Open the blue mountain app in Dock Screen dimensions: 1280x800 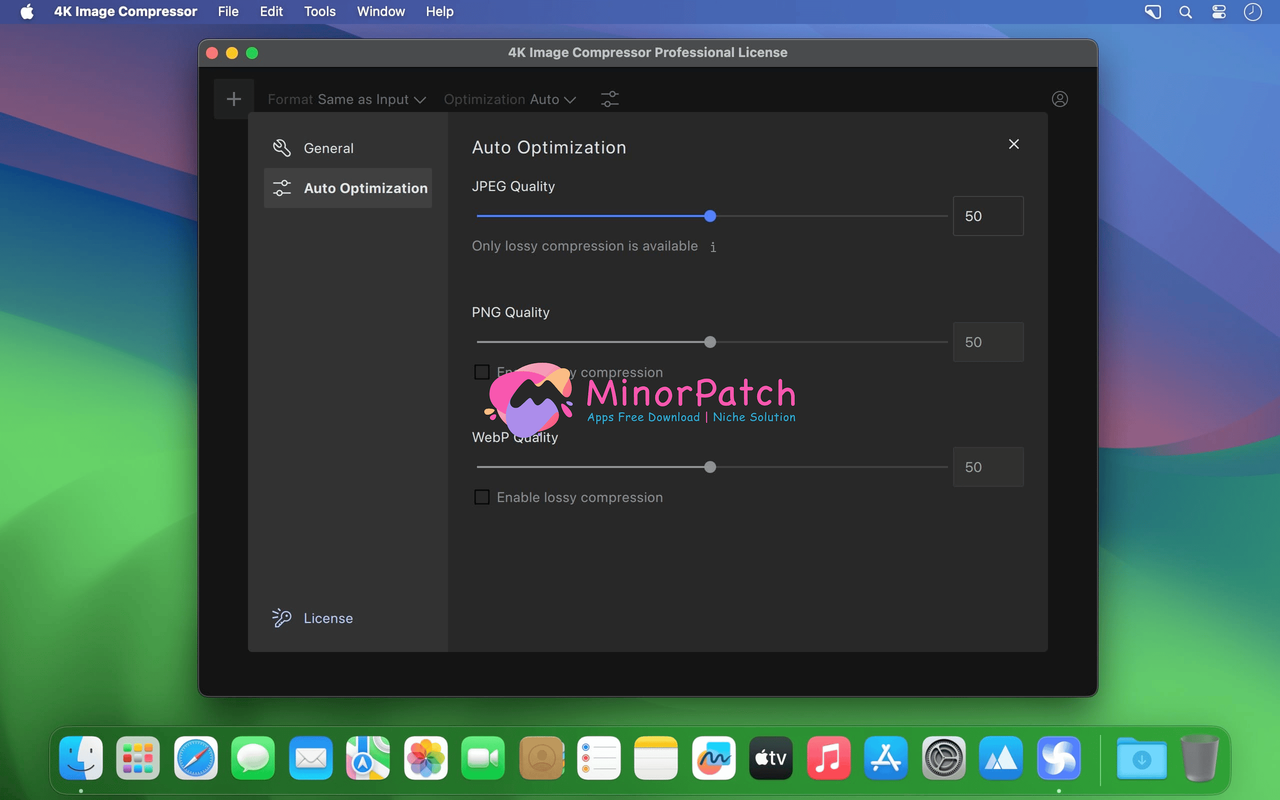[x=1001, y=758]
